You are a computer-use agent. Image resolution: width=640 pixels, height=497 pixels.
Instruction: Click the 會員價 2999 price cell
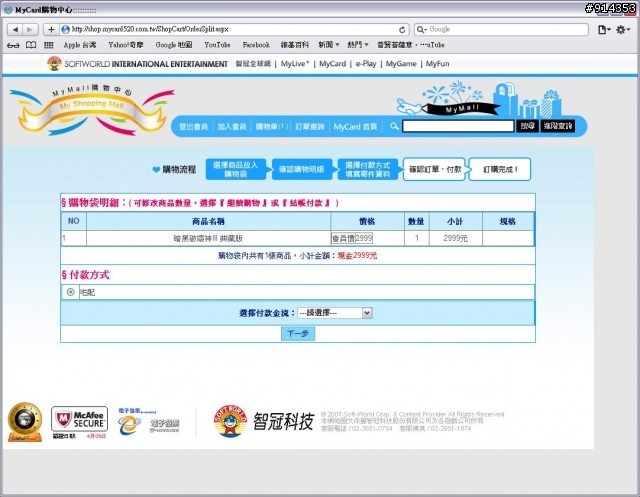352,238
